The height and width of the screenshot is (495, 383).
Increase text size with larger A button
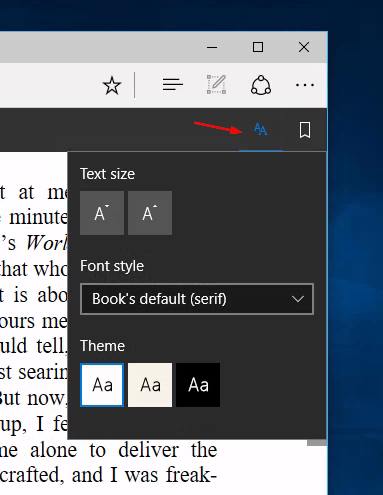(150, 213)
